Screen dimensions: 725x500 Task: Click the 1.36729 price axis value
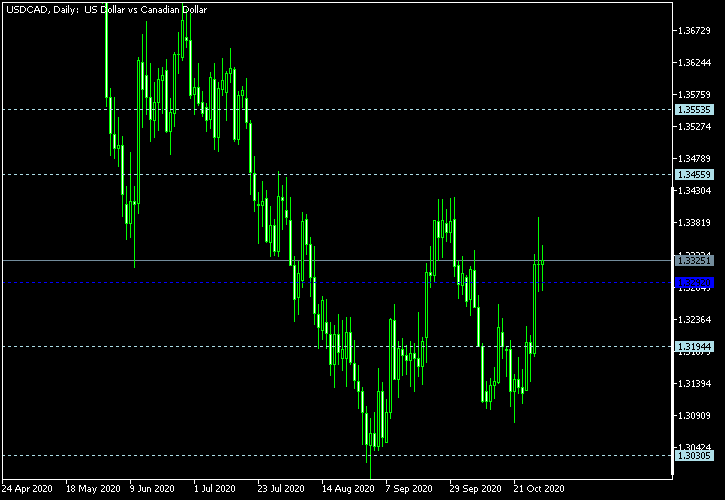[x=694, y=31]
